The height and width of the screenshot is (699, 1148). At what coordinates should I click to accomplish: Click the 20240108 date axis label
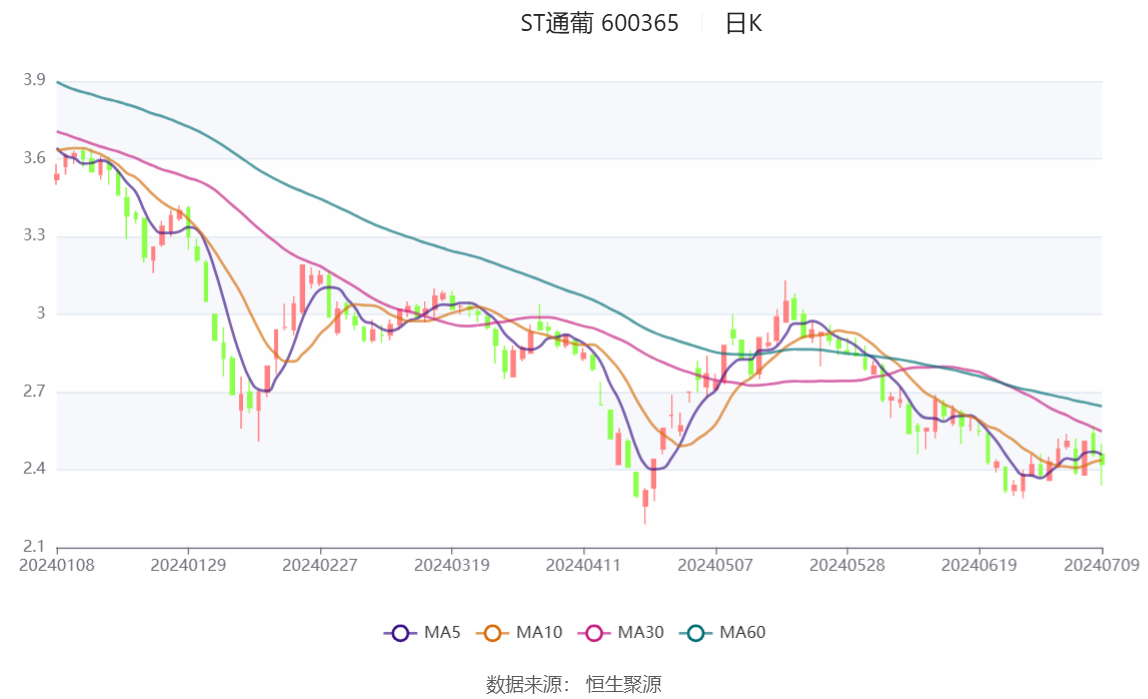coord(56,565)
